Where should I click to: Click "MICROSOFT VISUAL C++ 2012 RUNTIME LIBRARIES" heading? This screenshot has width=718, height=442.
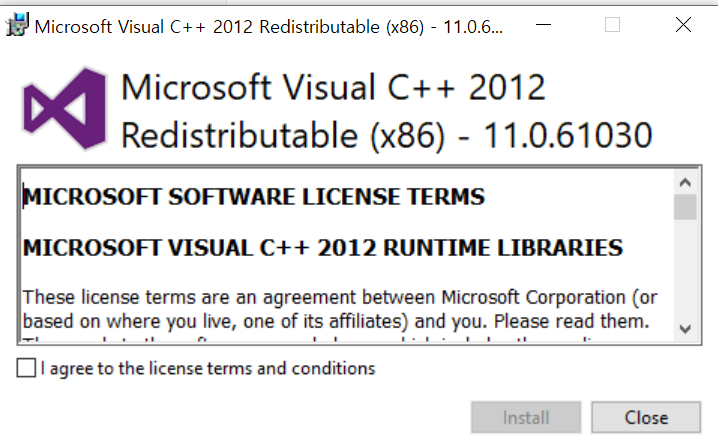(322, 247)
